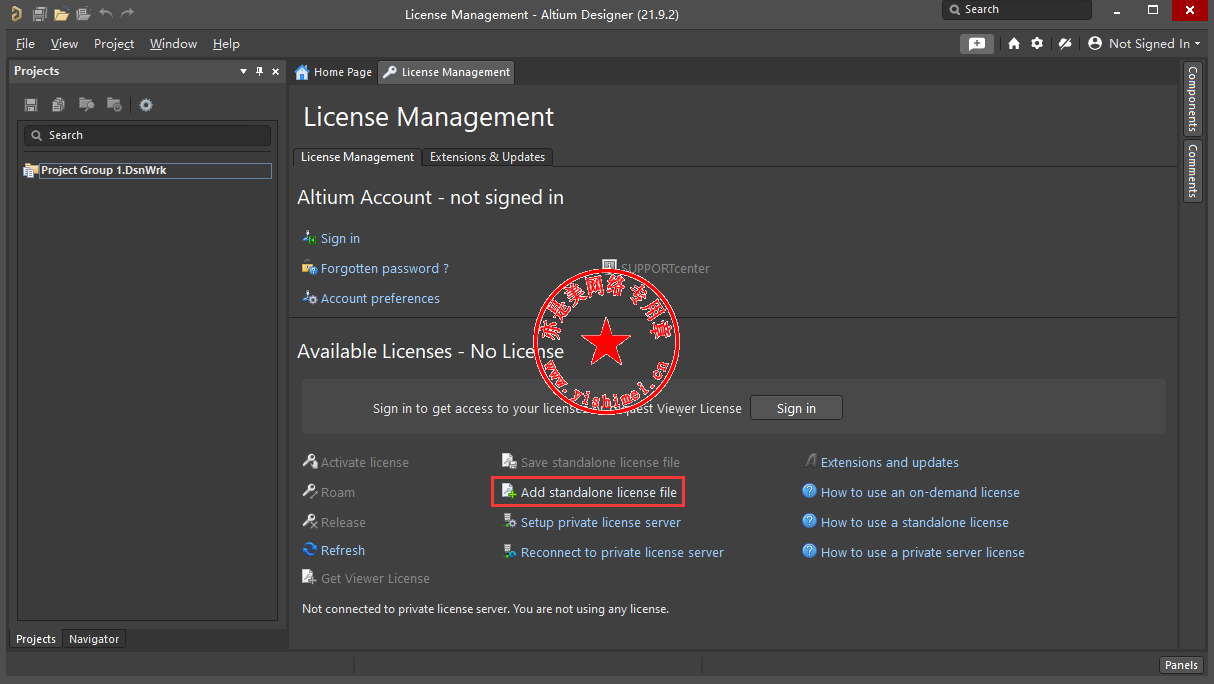
Task: Go to home via house icon in top-right toolbar
Action: click(x=1014, y=44)
